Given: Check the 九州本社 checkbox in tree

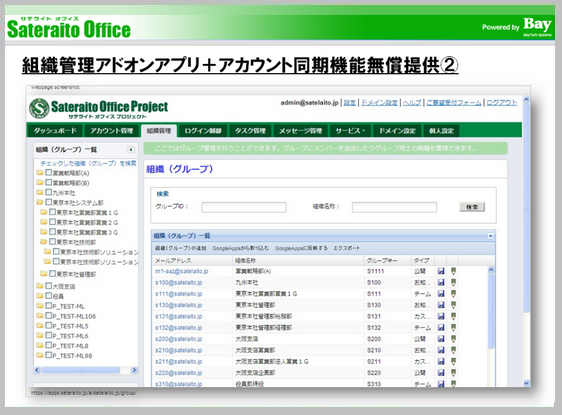Looking at the screenshot, I should (x=49, y=192).
